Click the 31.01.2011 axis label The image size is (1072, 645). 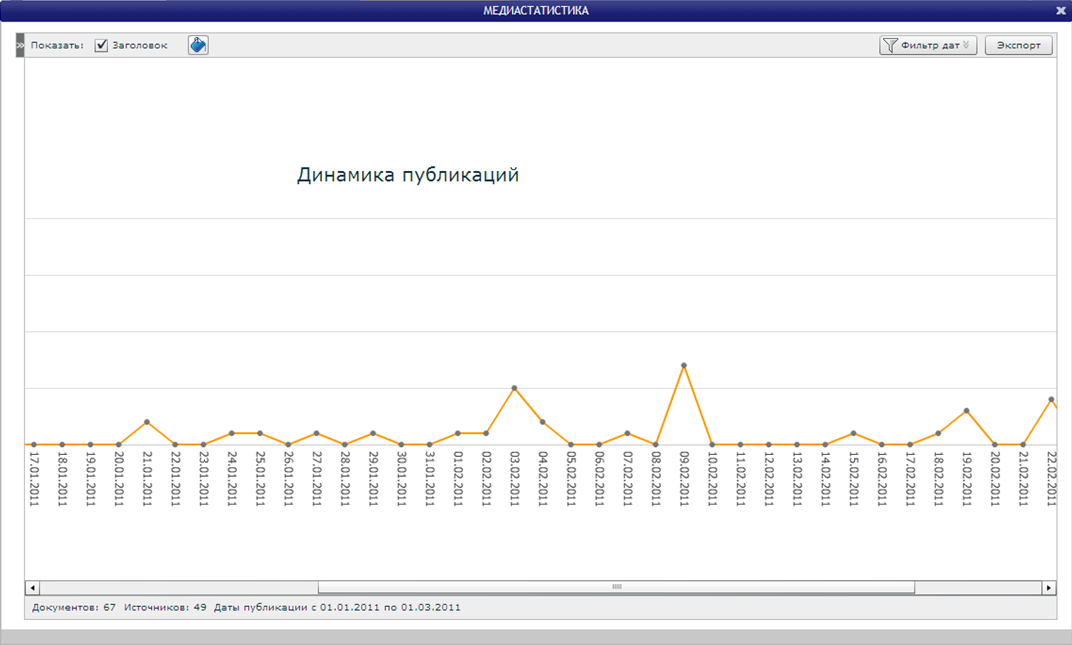tap(429, 479)
